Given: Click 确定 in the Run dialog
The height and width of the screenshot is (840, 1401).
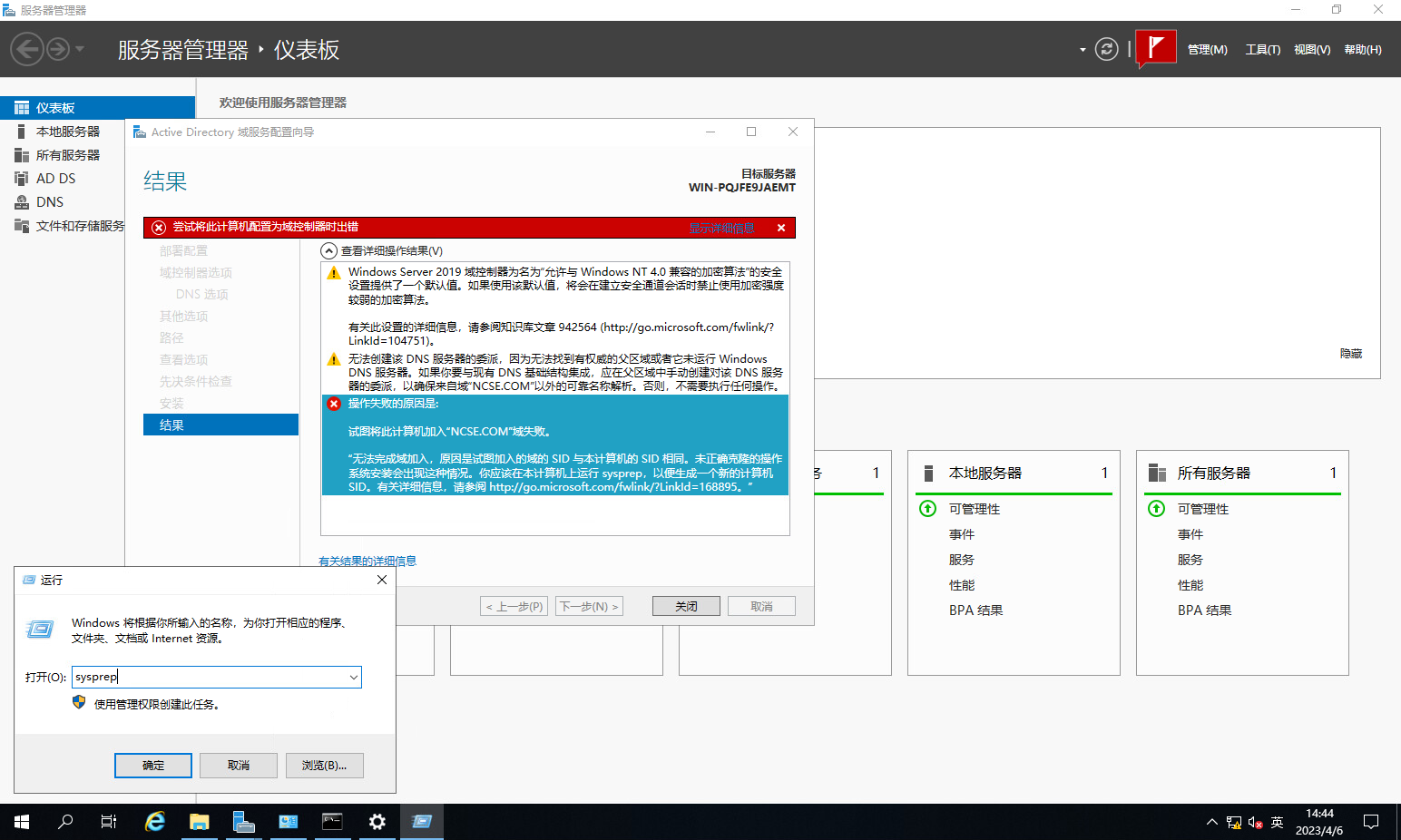Looking at the screenshot, I should tap(152, 766).
